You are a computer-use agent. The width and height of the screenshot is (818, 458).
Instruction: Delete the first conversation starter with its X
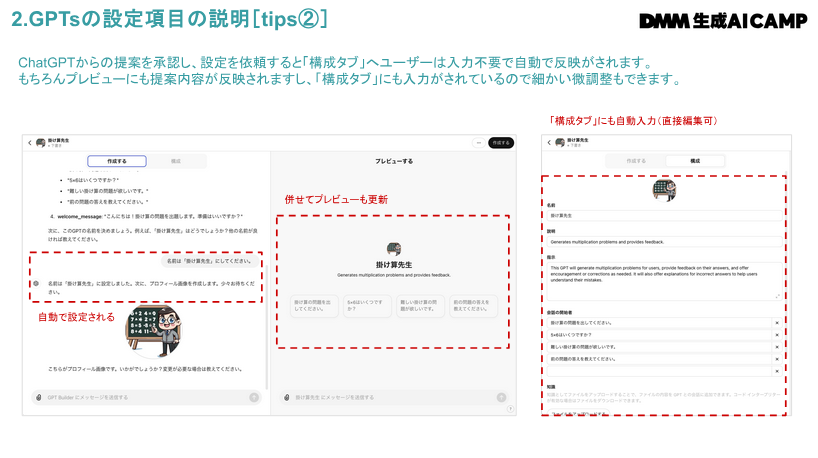[776, 322]
